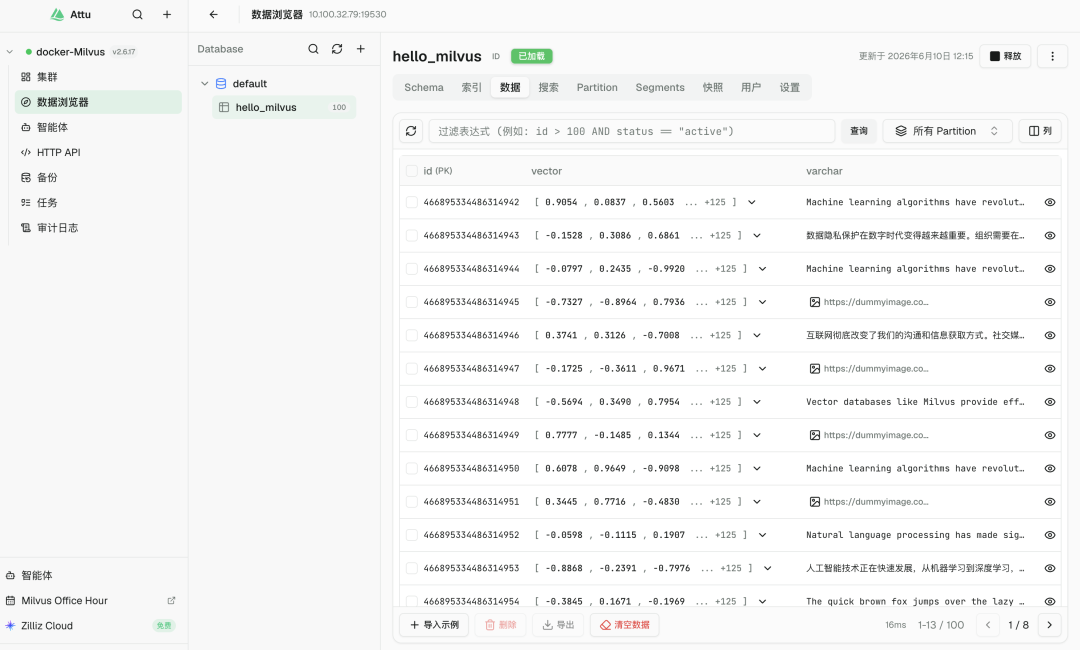This screenshot has height=650, width=1080.
Task: Switch to Partition tab
Action: 597,87
